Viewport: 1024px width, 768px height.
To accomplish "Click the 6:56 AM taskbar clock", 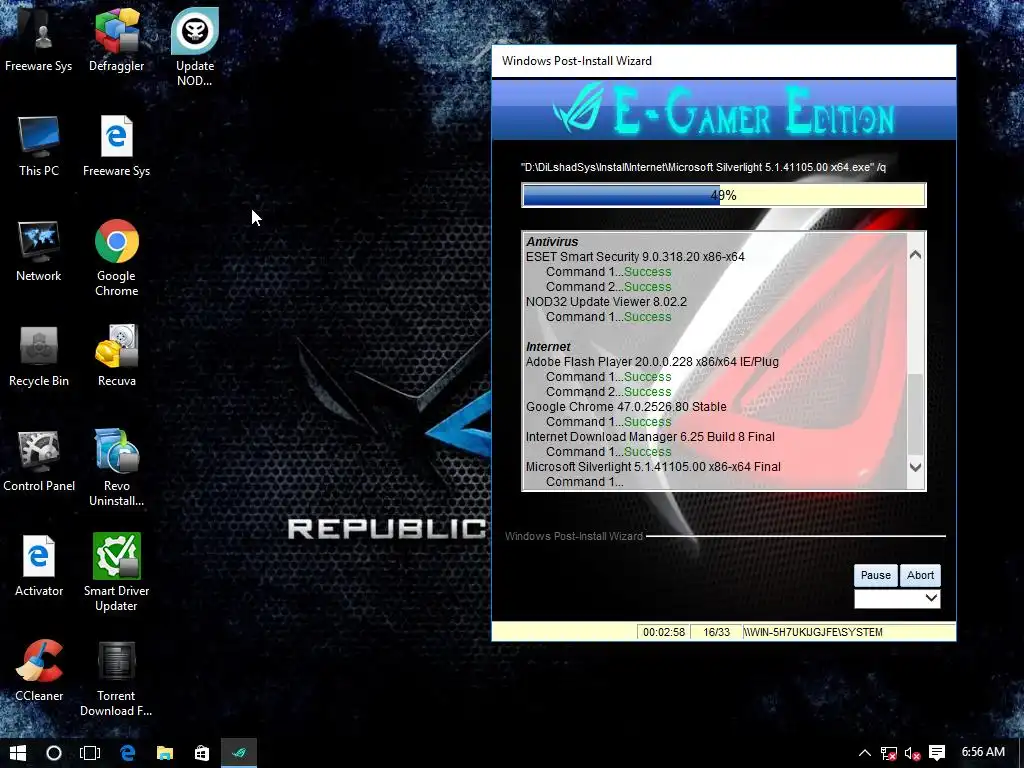I will 983,752.
